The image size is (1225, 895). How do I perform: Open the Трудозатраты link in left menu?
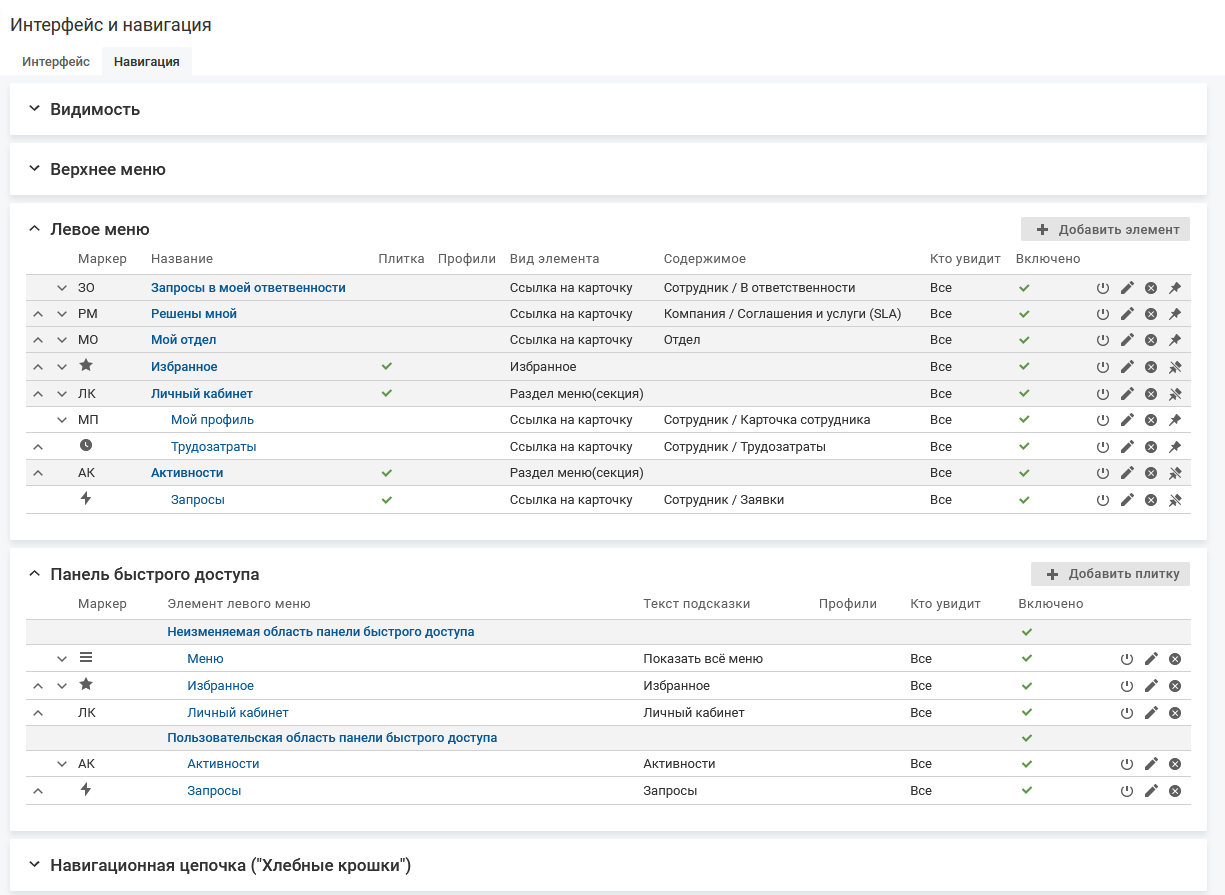213,447
